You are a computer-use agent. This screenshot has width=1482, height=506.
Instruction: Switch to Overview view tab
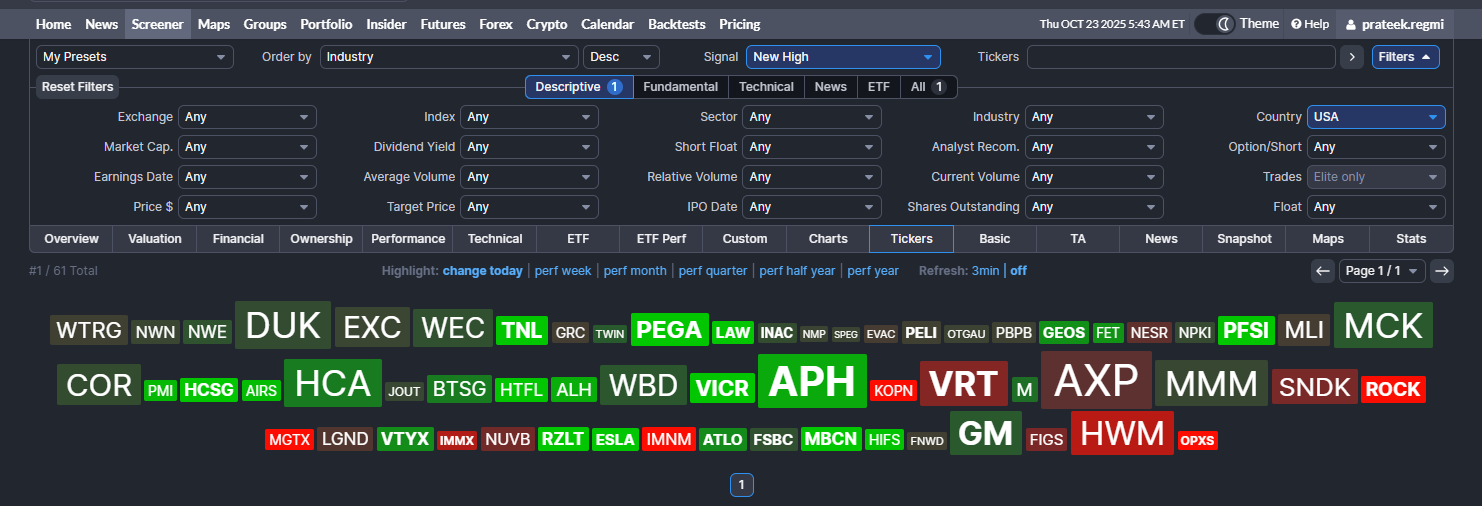coord(71,239)
